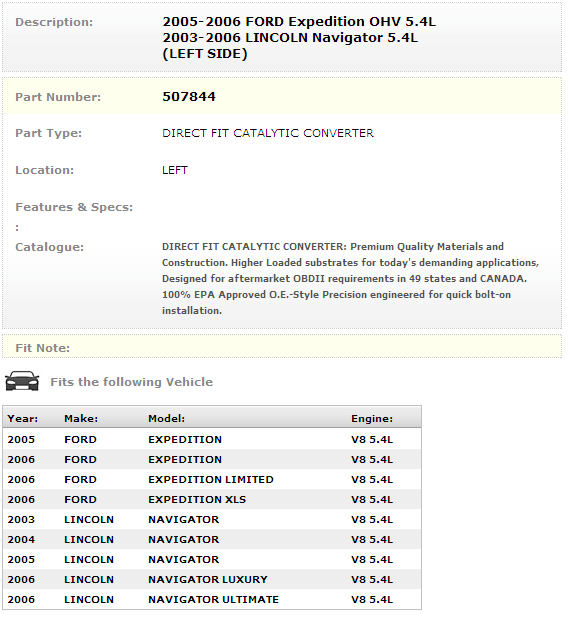Click the Catalogue label
The height and width of the screenshot is (635, 570).
49,247
